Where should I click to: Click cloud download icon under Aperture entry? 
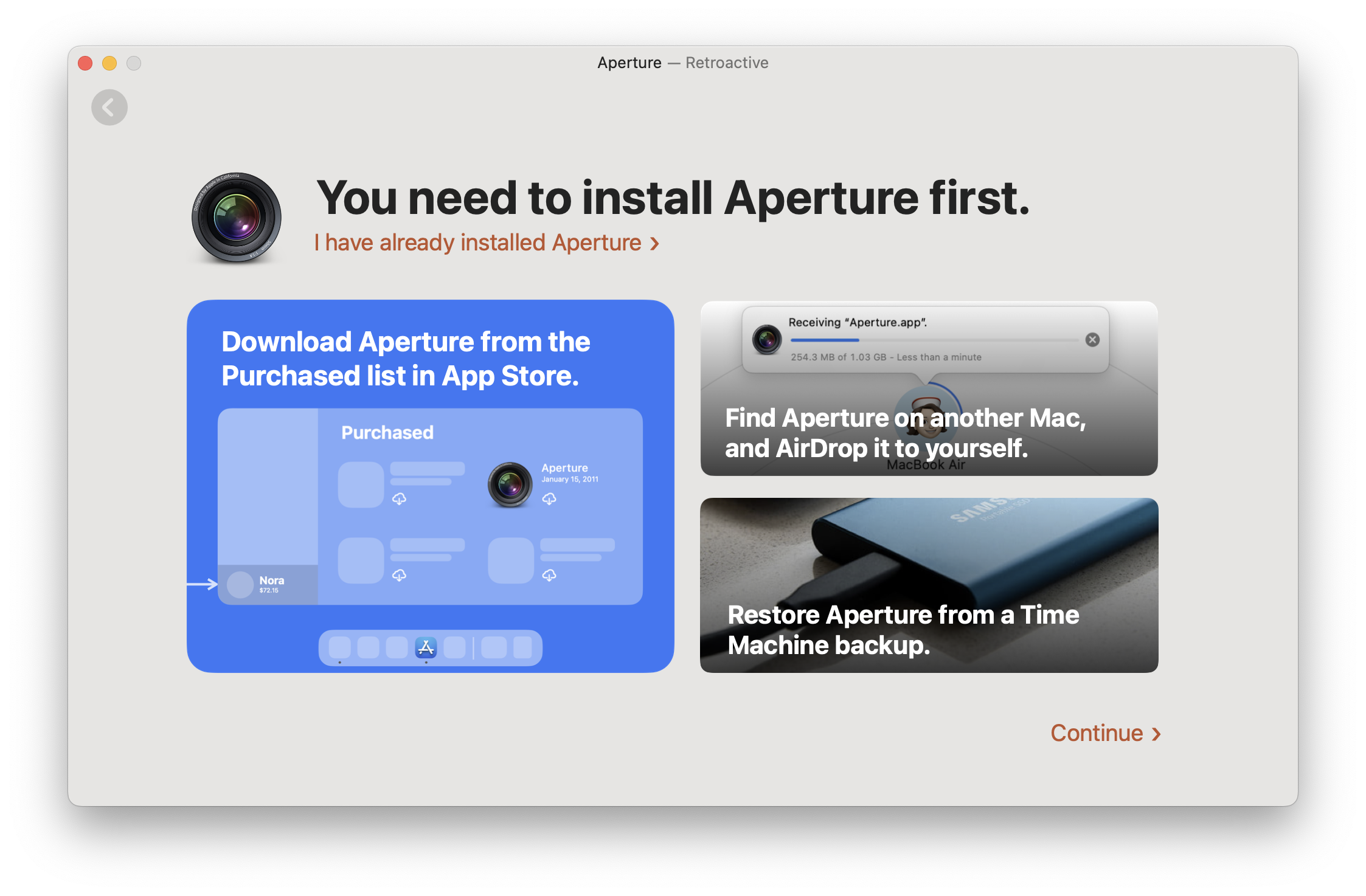549,499
